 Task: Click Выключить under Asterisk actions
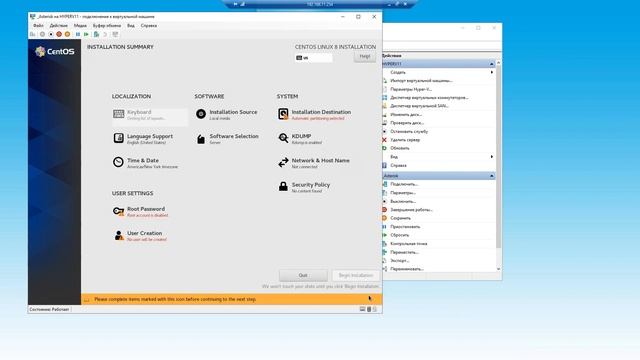click(403, 201)
